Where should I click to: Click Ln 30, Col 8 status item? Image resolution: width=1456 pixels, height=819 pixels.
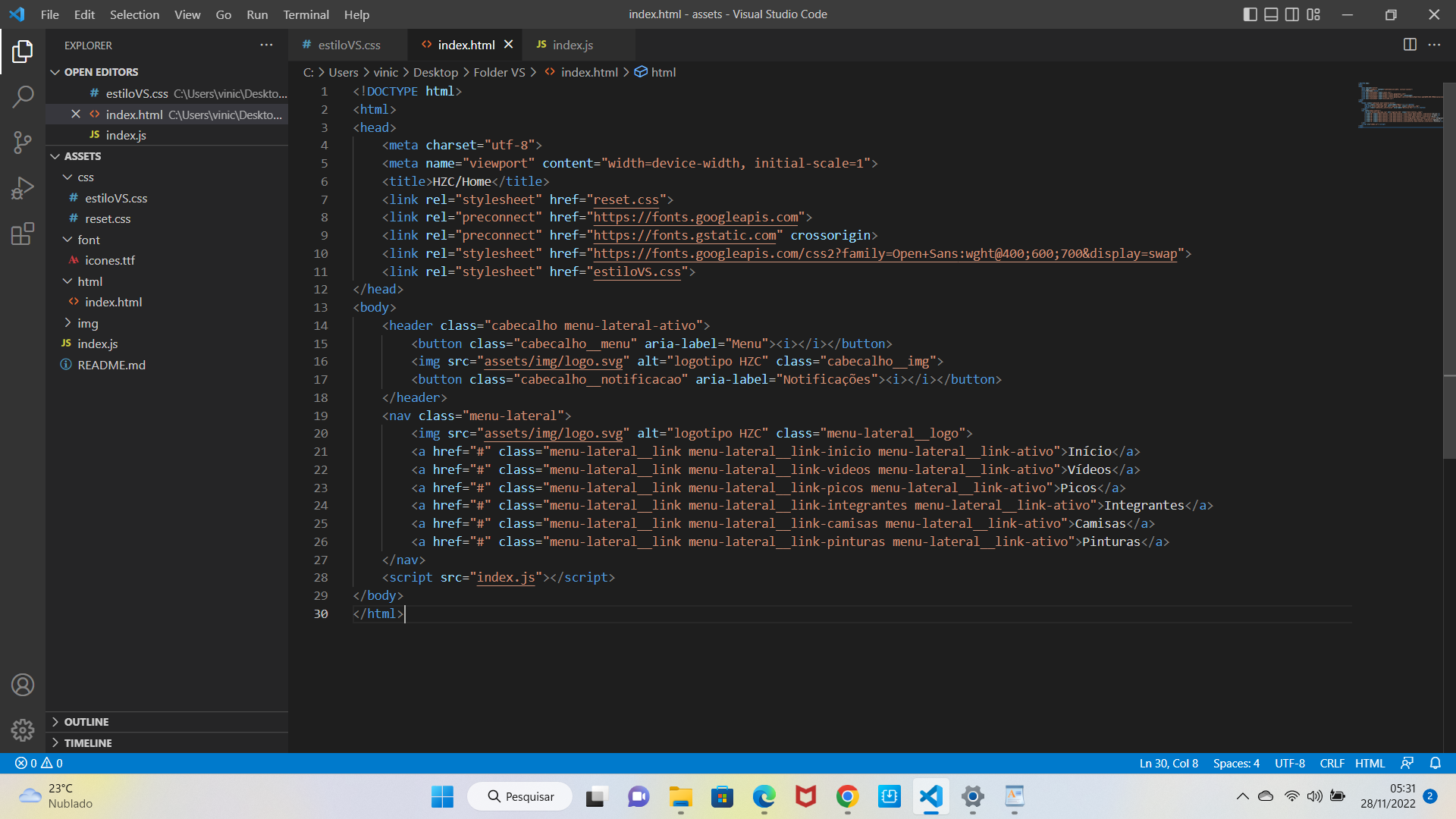click(1169, 763)
